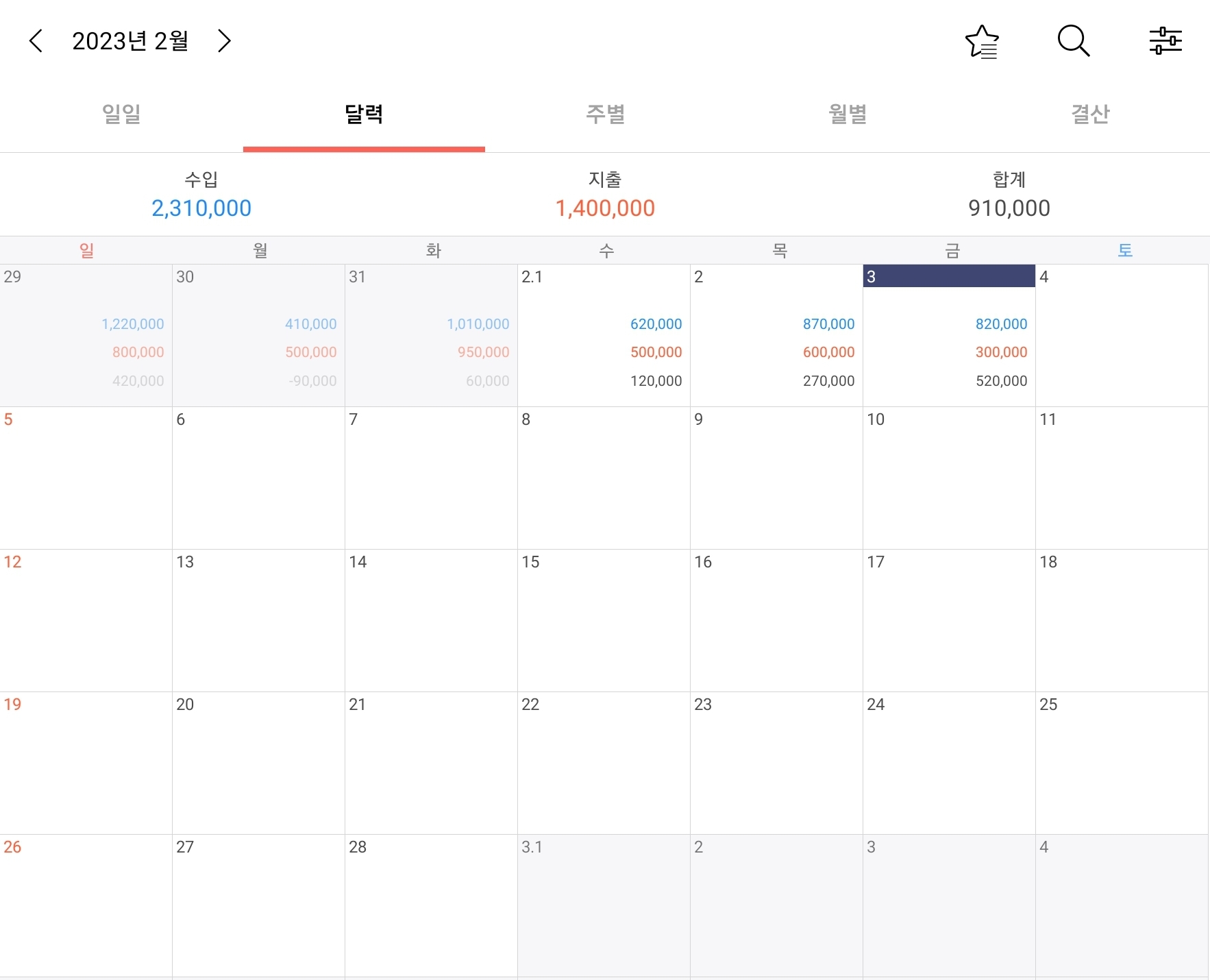
Task: Click balance 270,000 on Feb 2
Action: pos(828,381)
